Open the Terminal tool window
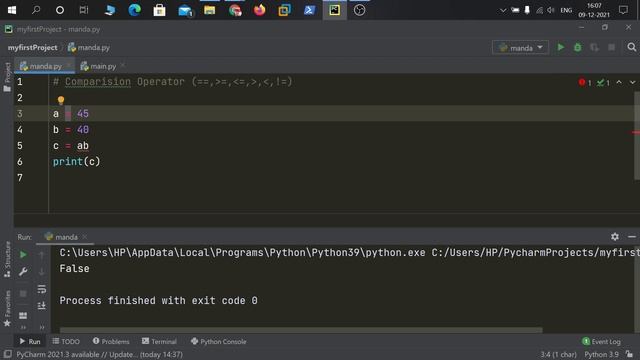640x360 pixels. pyautogui.click(x=159, y=341)
